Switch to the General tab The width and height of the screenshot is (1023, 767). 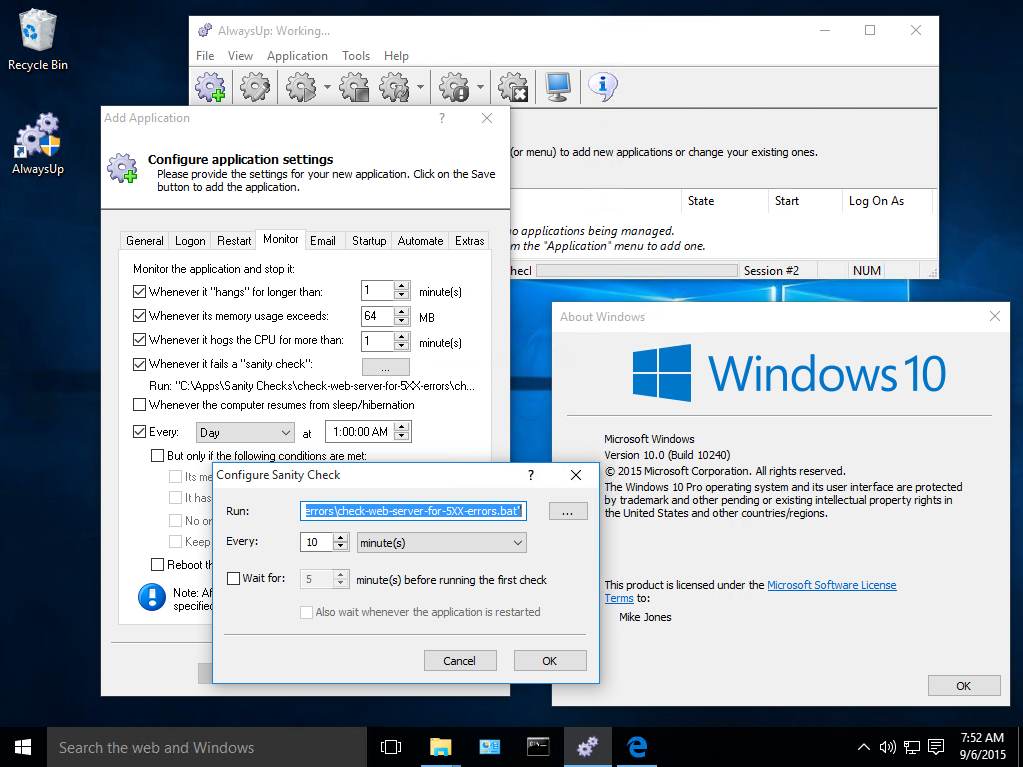145,241
